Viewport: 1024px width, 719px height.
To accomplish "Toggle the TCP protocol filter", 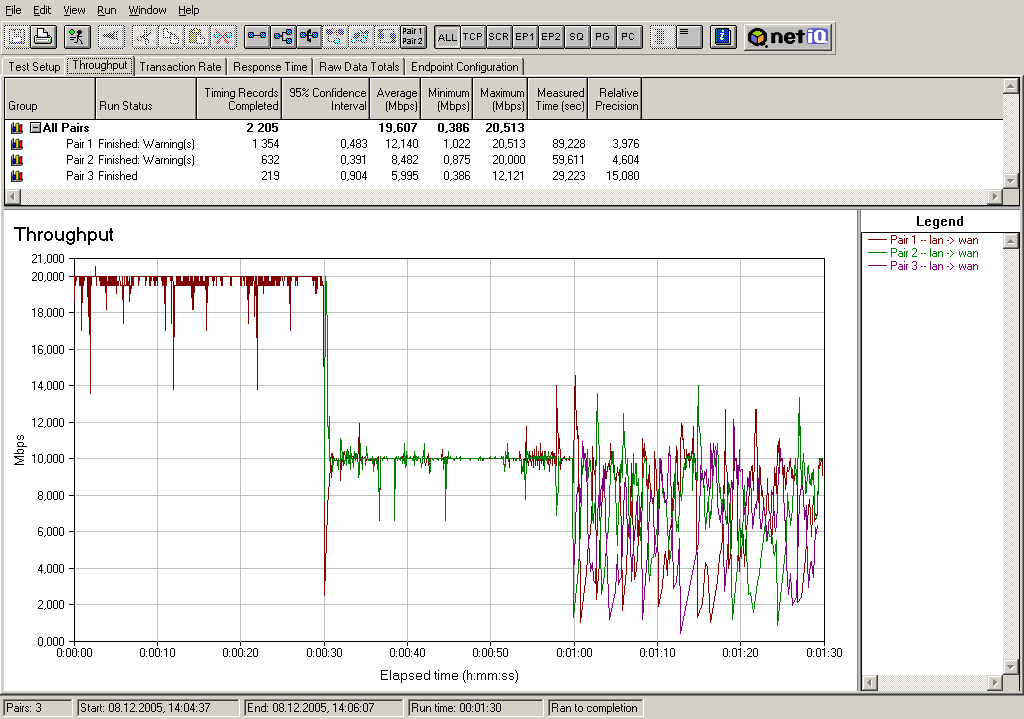I will pyautogui.click(x=473, y=37).
